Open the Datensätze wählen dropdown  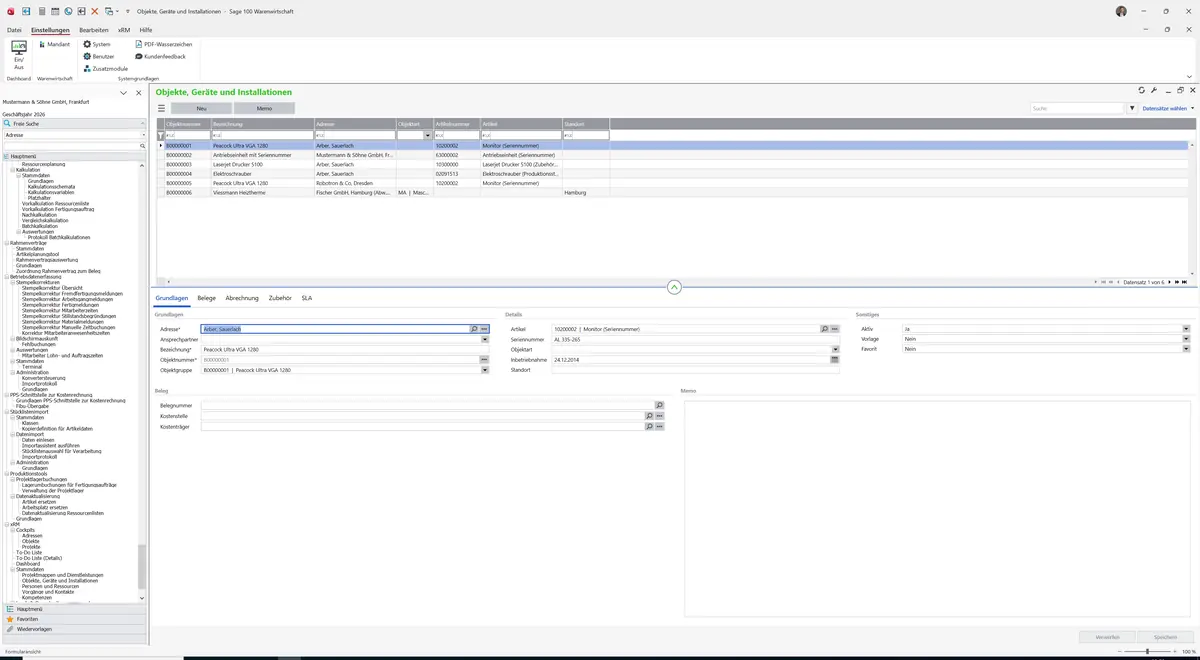(1168, 108)
